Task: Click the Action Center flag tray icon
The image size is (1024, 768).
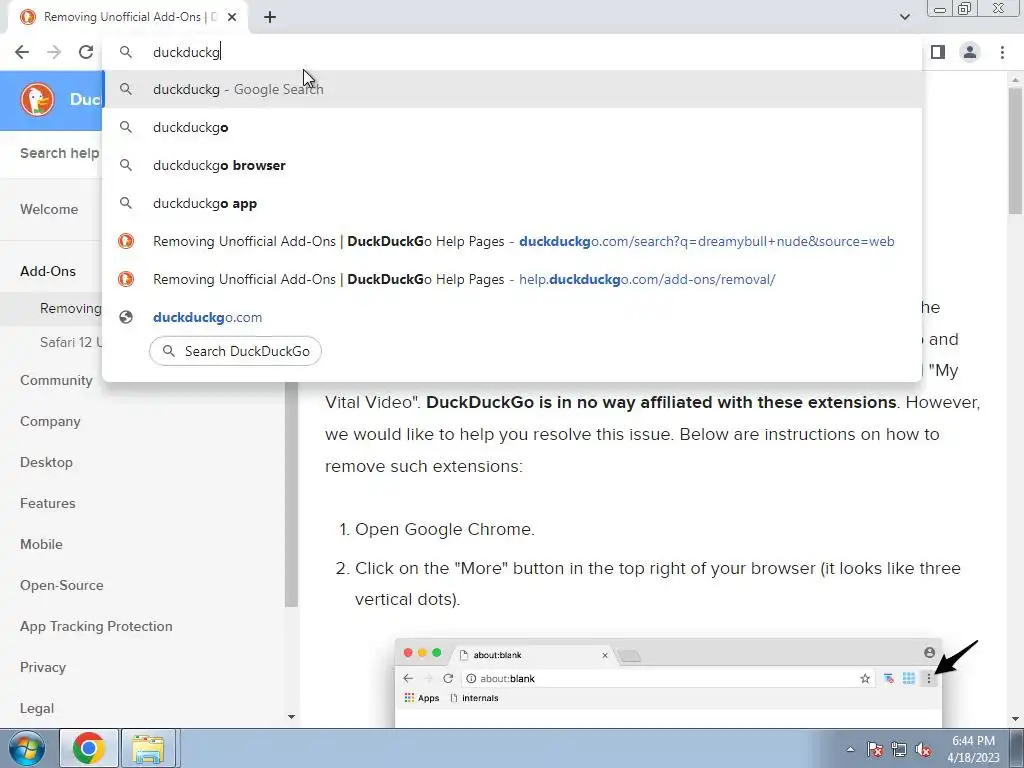Action: click(875, 749)
